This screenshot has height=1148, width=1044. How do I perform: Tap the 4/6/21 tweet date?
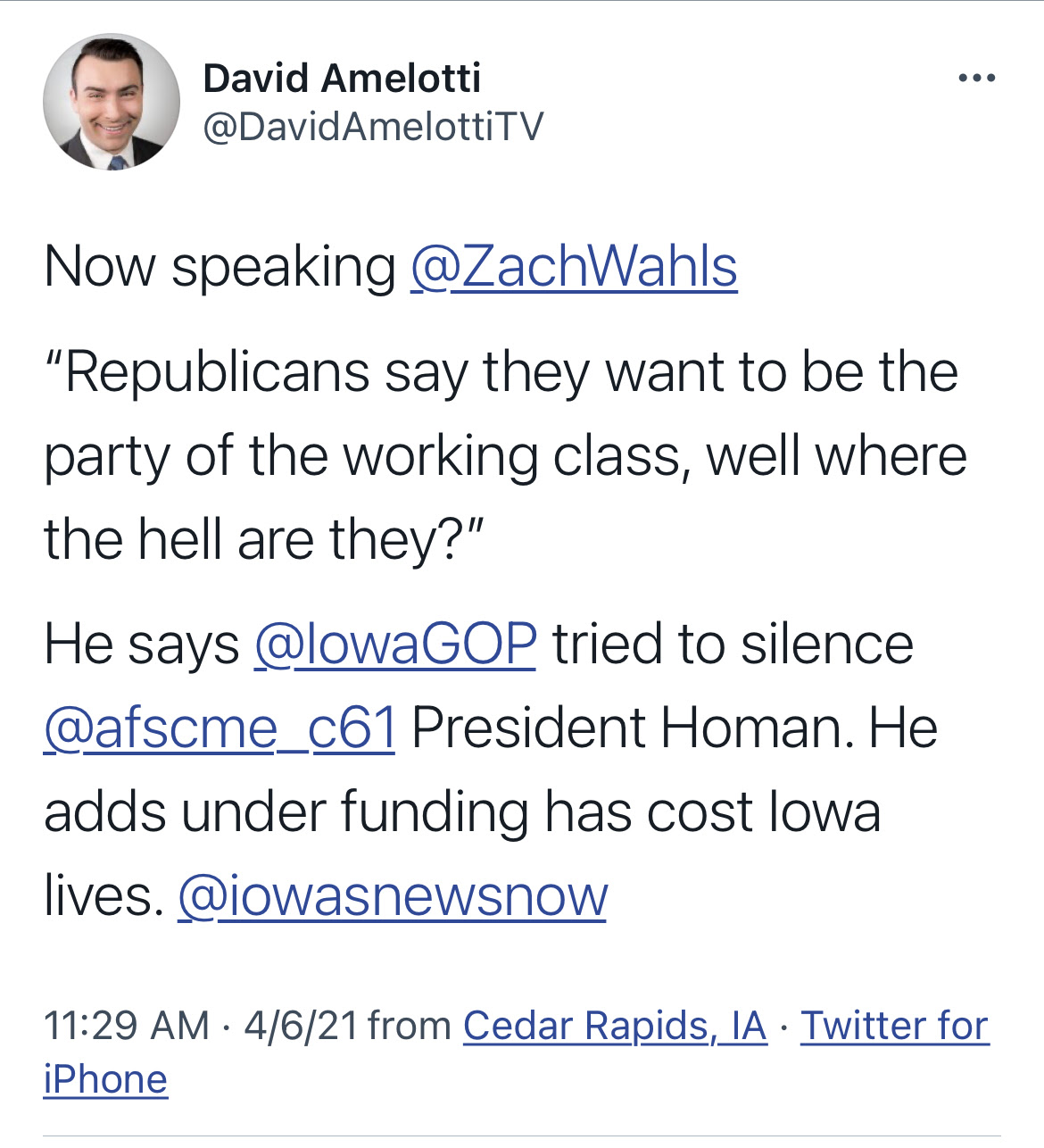click(x=300, y=1026)
